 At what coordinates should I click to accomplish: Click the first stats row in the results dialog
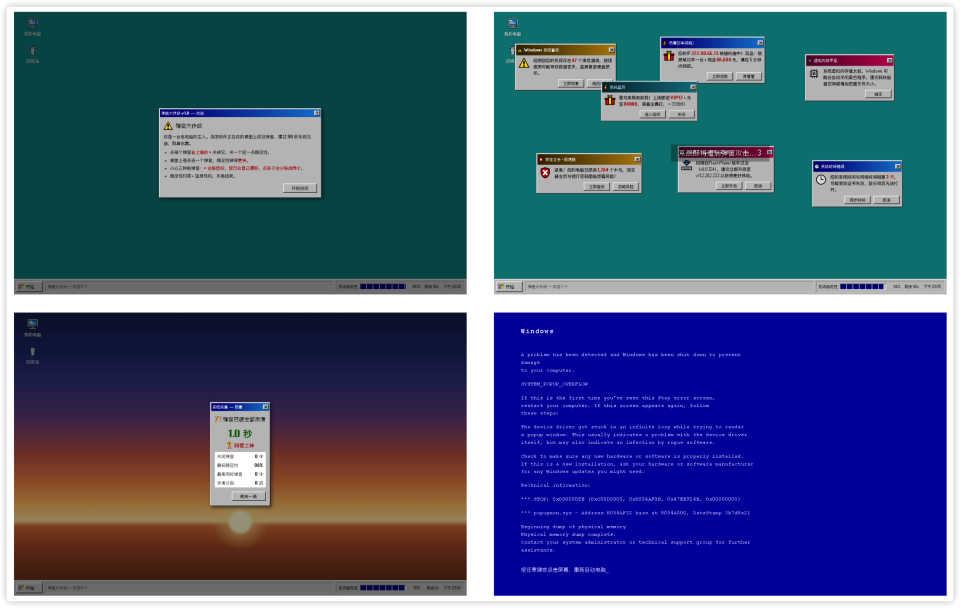(x=240, y=457)
